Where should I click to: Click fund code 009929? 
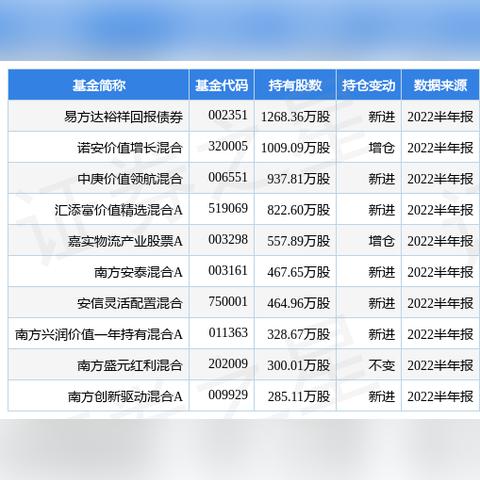click(x=228, y=395)
